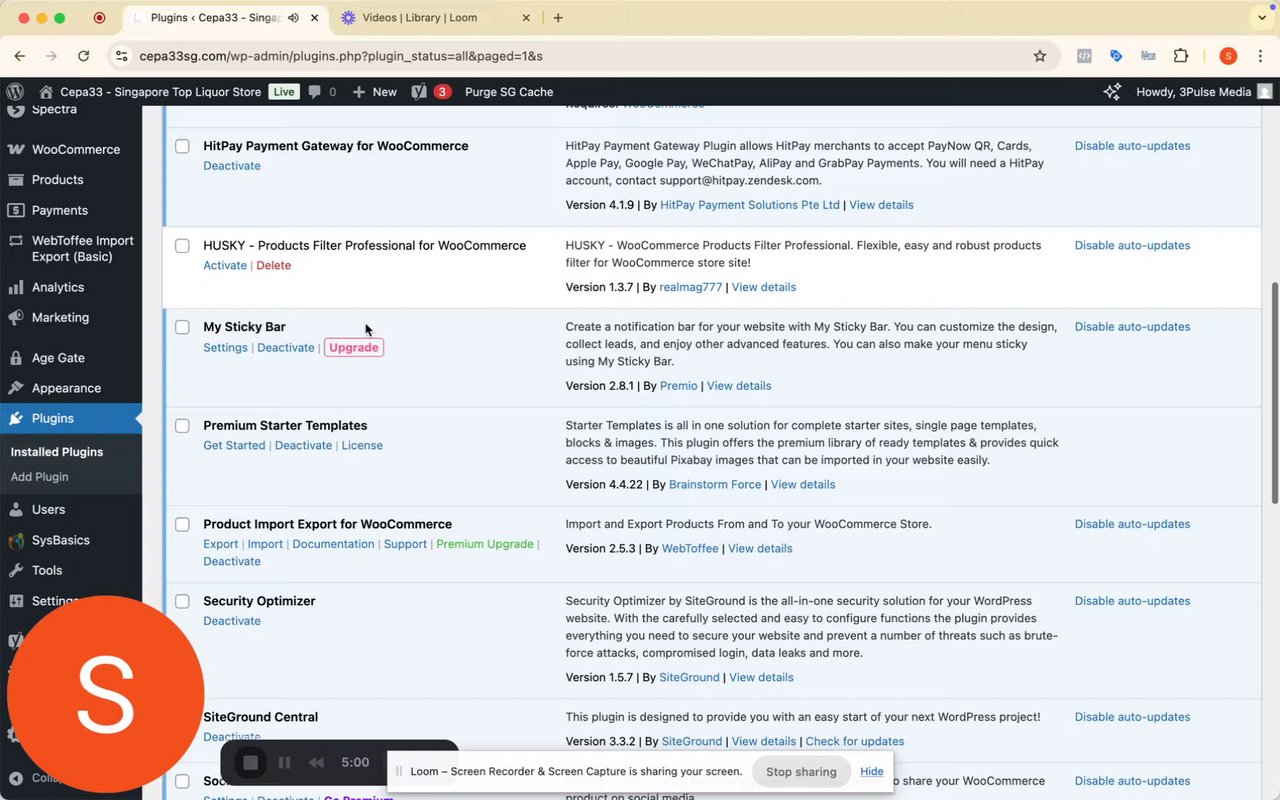
Task: Open the code brackets extension icon
Action: [1084, 56]
